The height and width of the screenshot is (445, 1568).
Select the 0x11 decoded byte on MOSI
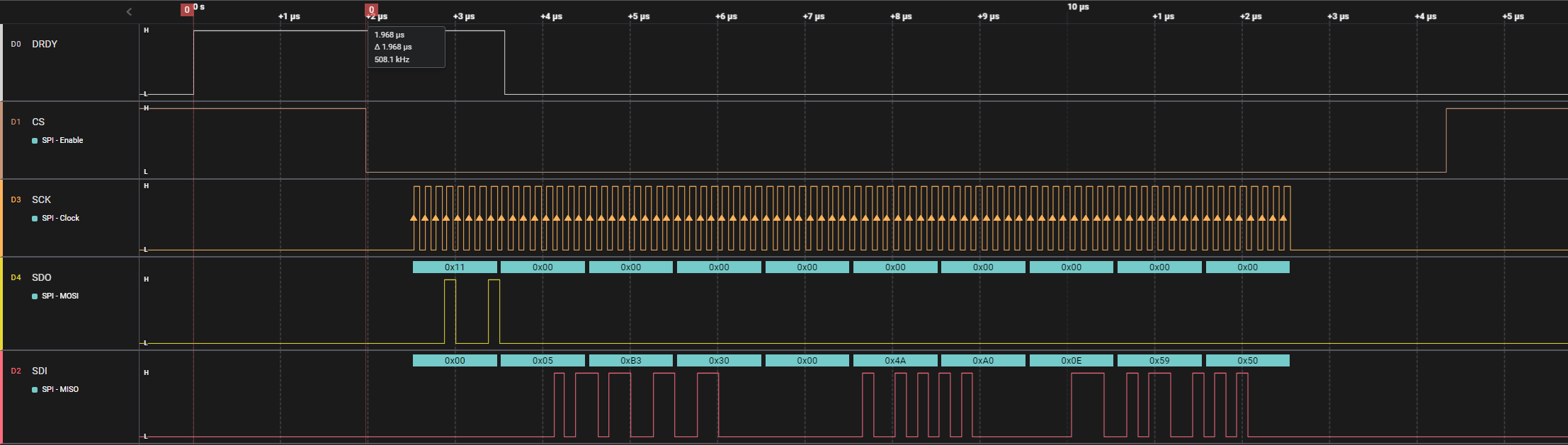click(x=455, y=267)
